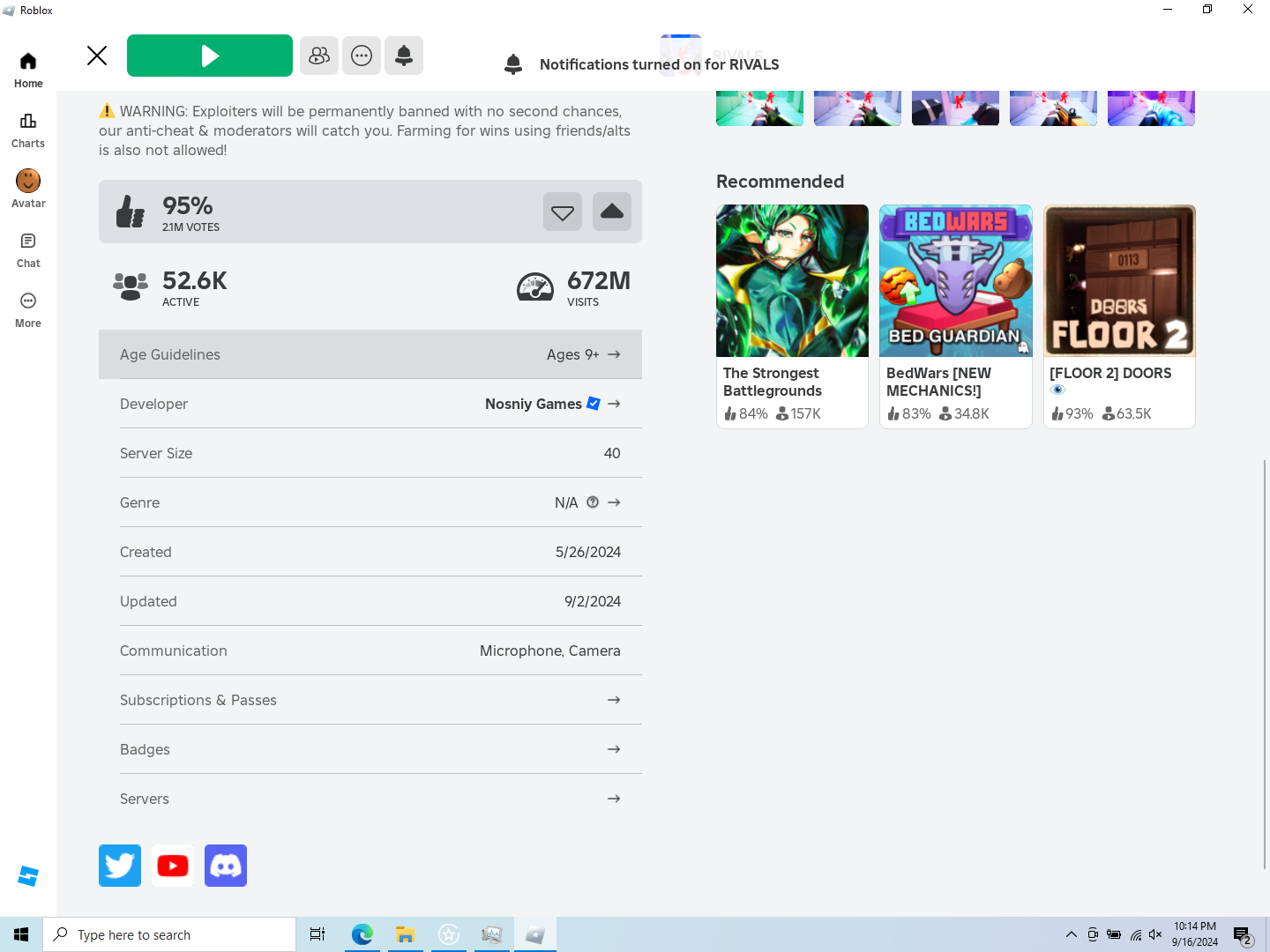This screenshot has width=1270, height=952.
Task: Close the game details page
Action: pyautogui.click(x=97, y=56)
